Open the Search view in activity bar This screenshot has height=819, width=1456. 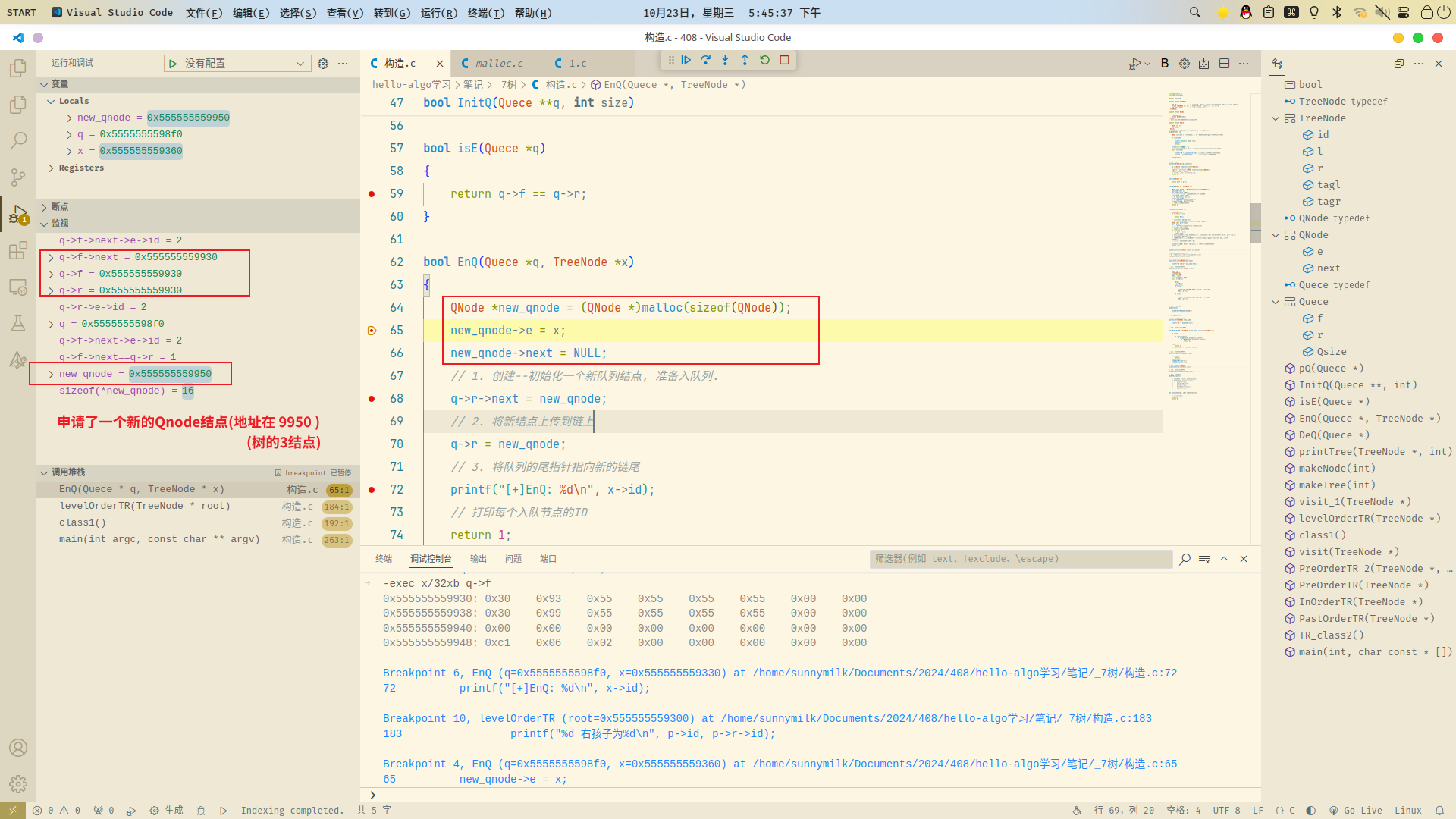pyautogui.click(x=18, y=141)
